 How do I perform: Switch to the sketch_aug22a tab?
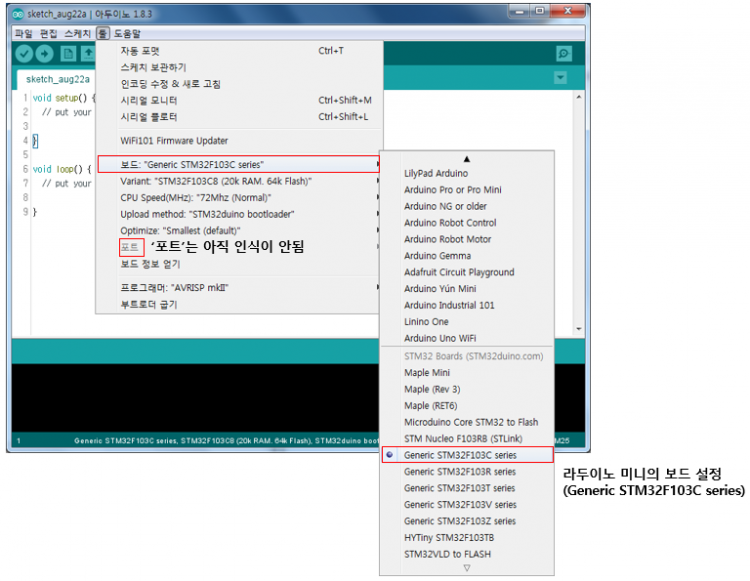click(58, 79)
